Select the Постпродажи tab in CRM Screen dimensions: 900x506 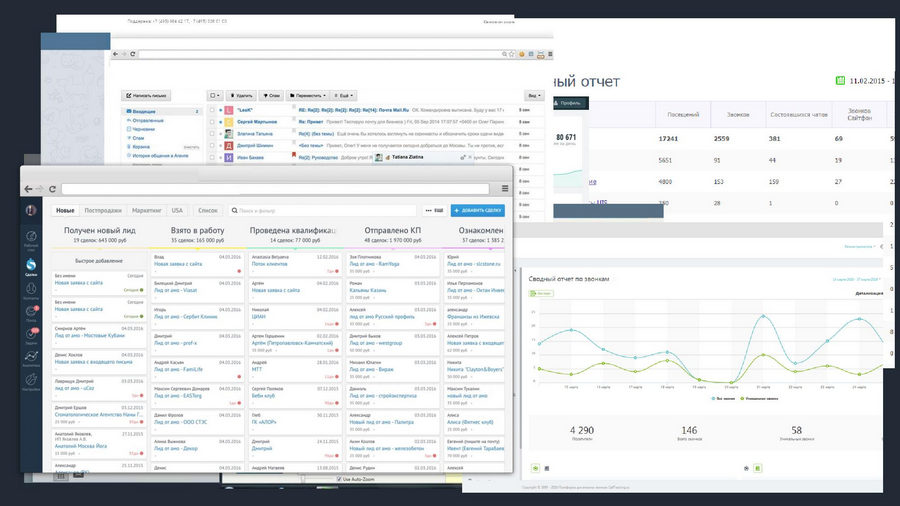(x=103, y=211)
